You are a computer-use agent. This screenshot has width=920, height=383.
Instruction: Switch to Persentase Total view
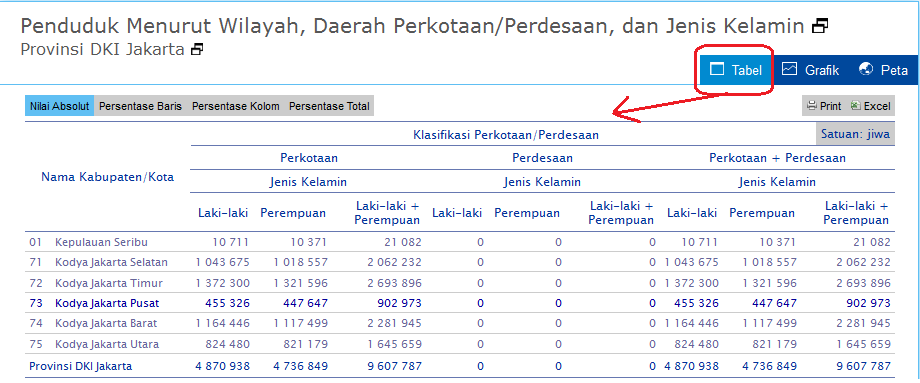(x=329, y=106)
